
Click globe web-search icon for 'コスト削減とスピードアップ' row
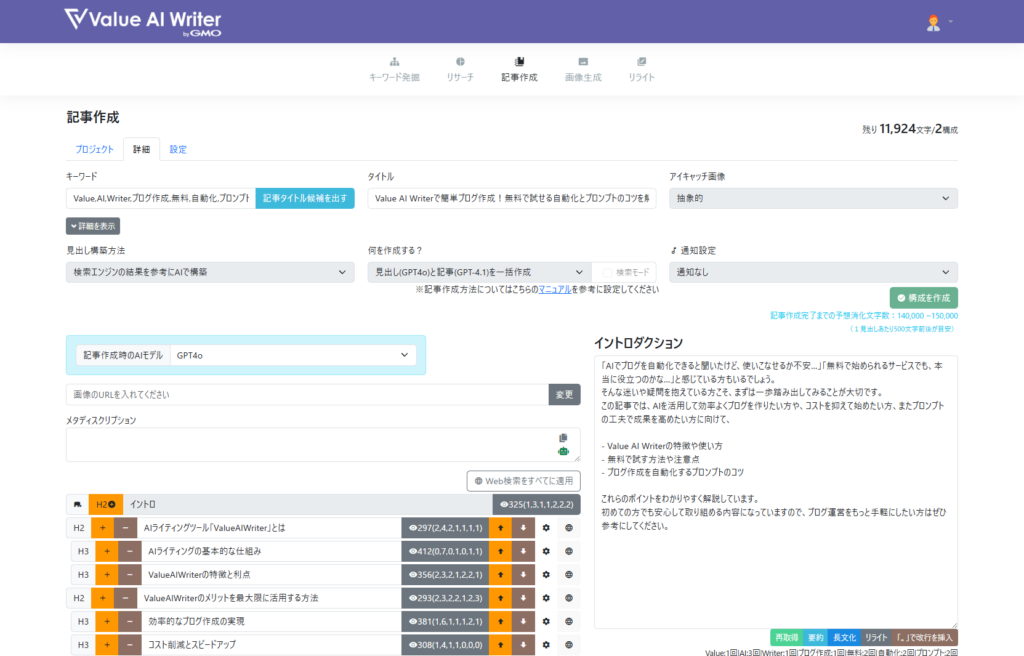coord(569,645)
